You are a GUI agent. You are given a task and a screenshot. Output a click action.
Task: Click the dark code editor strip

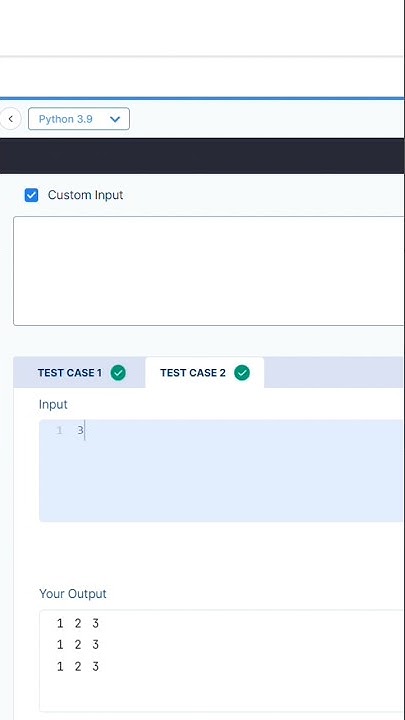202,156
